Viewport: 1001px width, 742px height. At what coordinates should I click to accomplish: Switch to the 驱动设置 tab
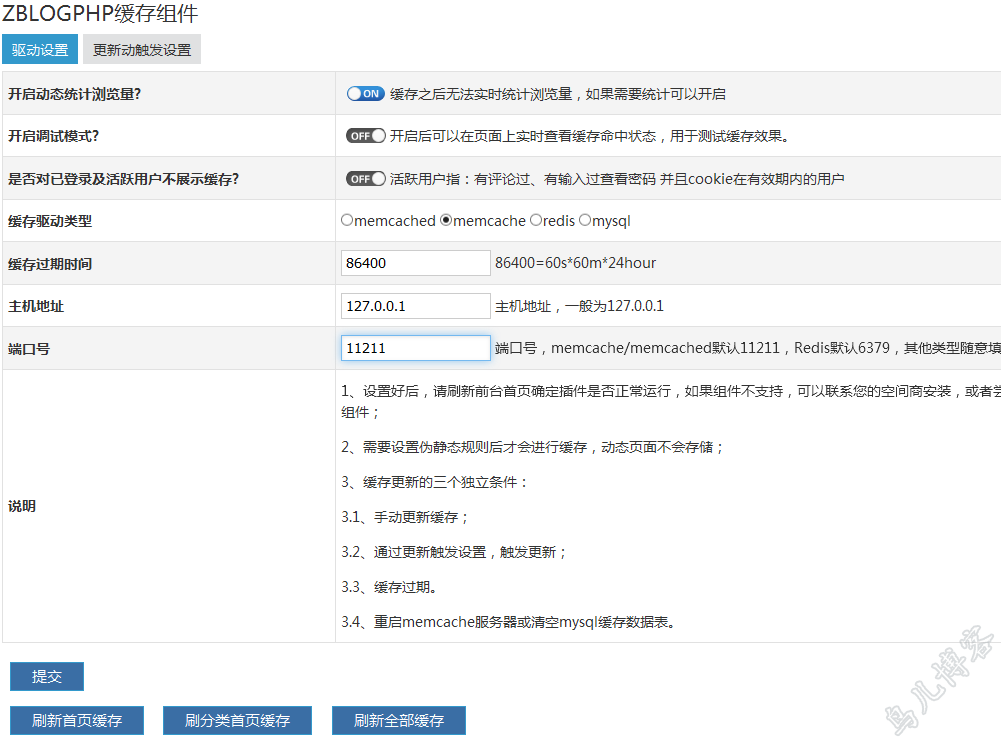[40, 49]
